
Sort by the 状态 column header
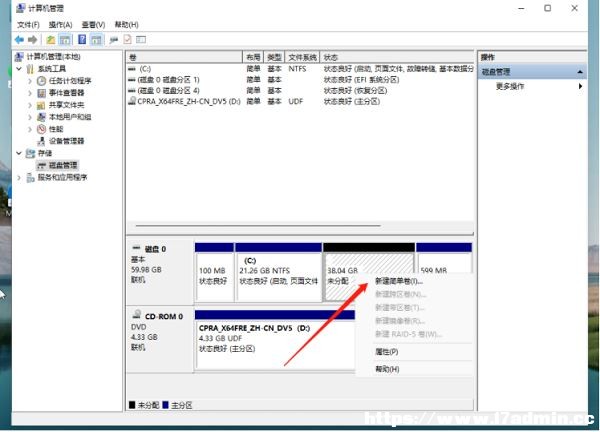click(x=397, y=57)
